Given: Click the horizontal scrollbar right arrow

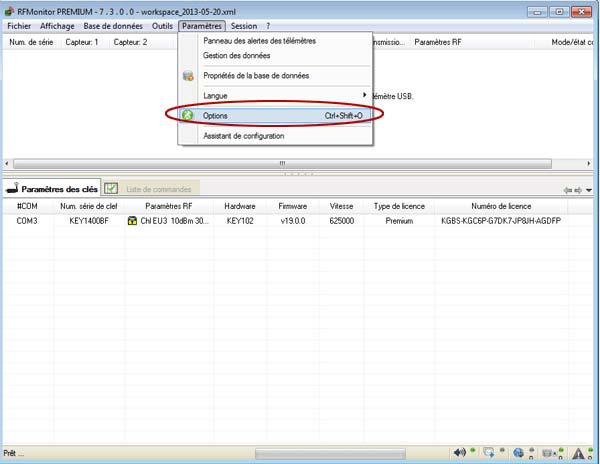Looking at the screenshot, I should tap(589, 163).
